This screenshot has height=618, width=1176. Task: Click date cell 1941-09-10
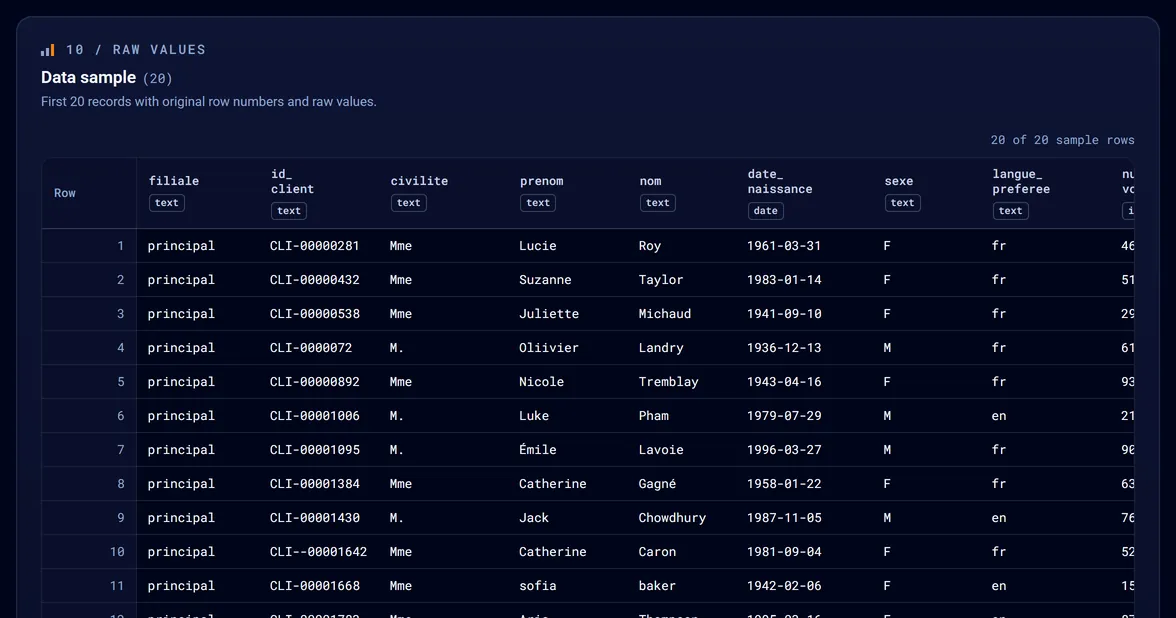[x=784, y=314]
